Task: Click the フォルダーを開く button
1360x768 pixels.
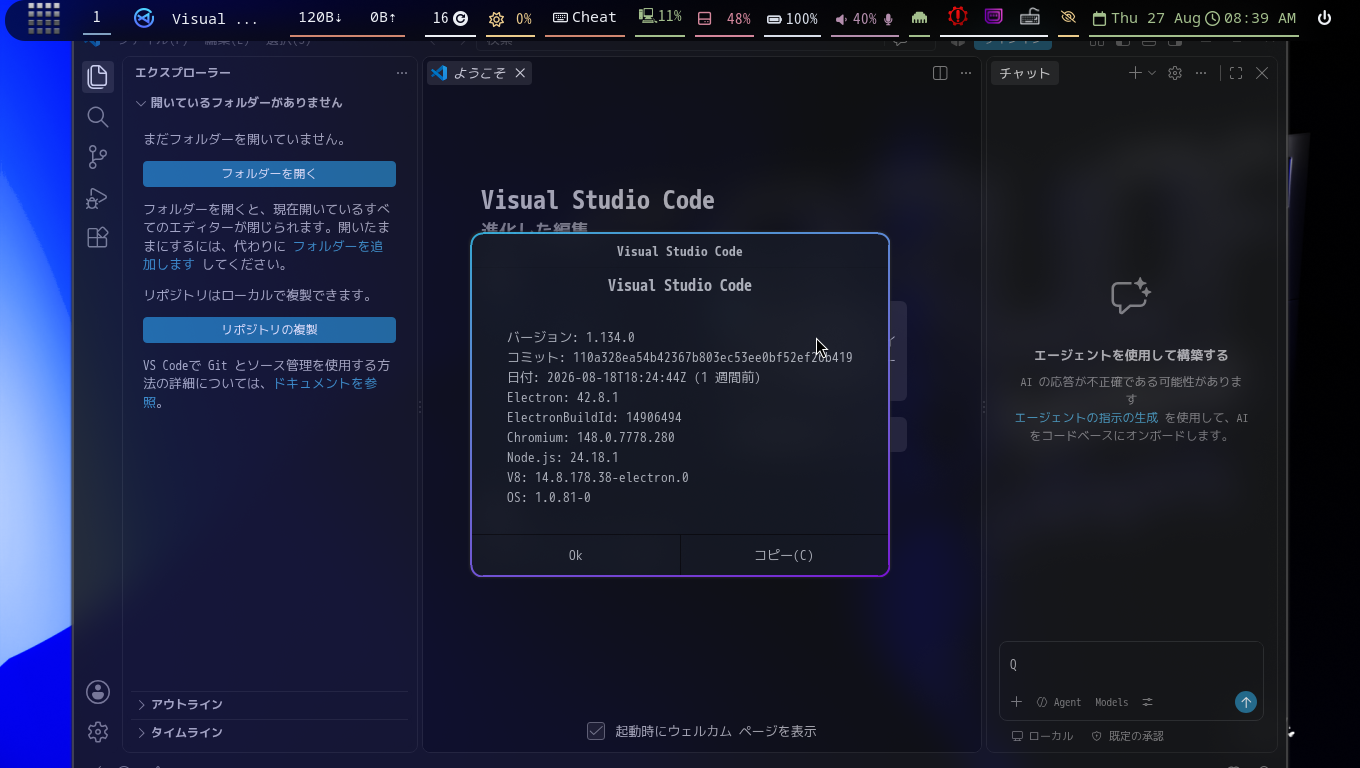Action: (x=269, y=174)
